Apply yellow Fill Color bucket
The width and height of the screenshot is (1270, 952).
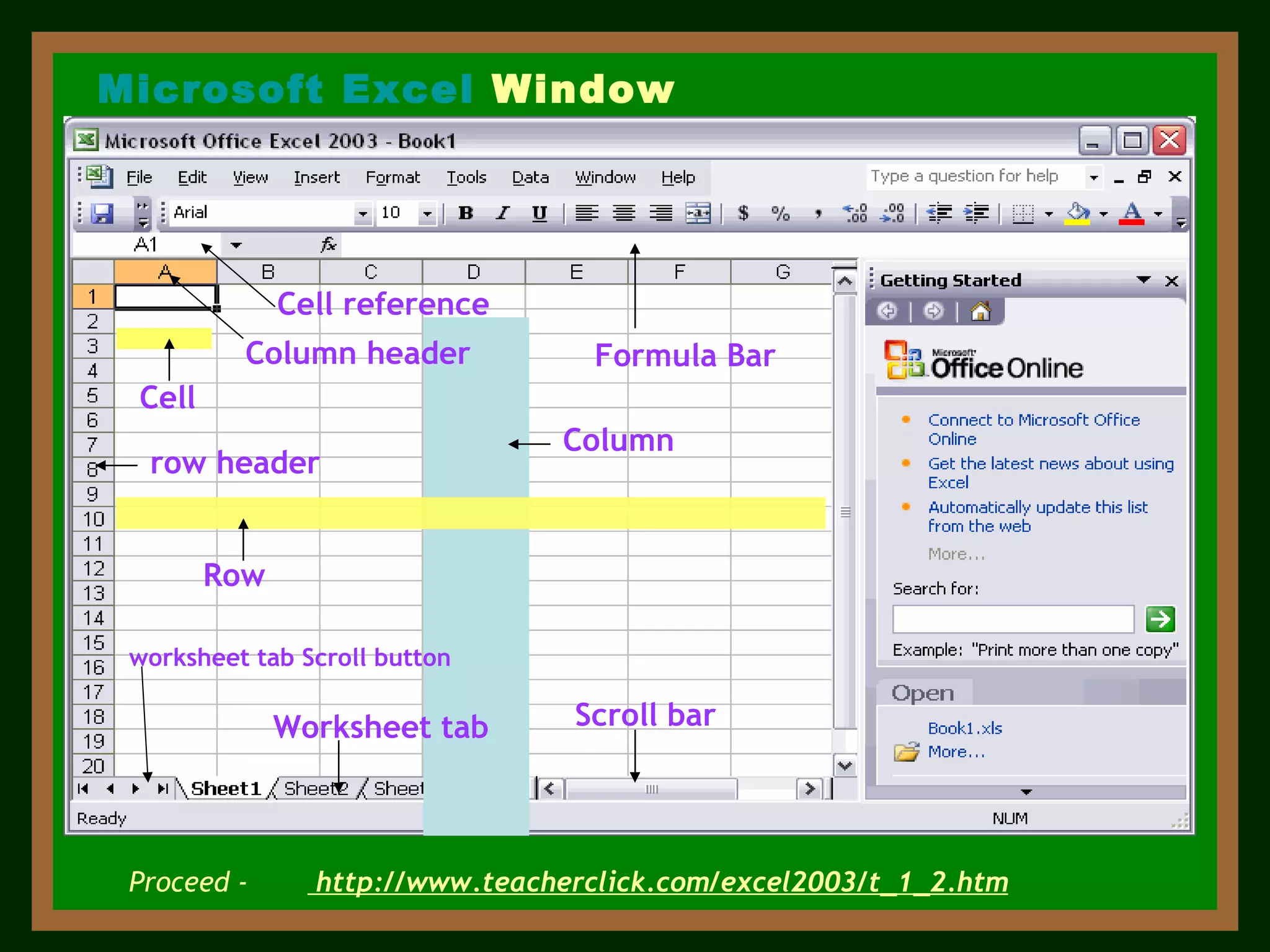(1078, 214)
